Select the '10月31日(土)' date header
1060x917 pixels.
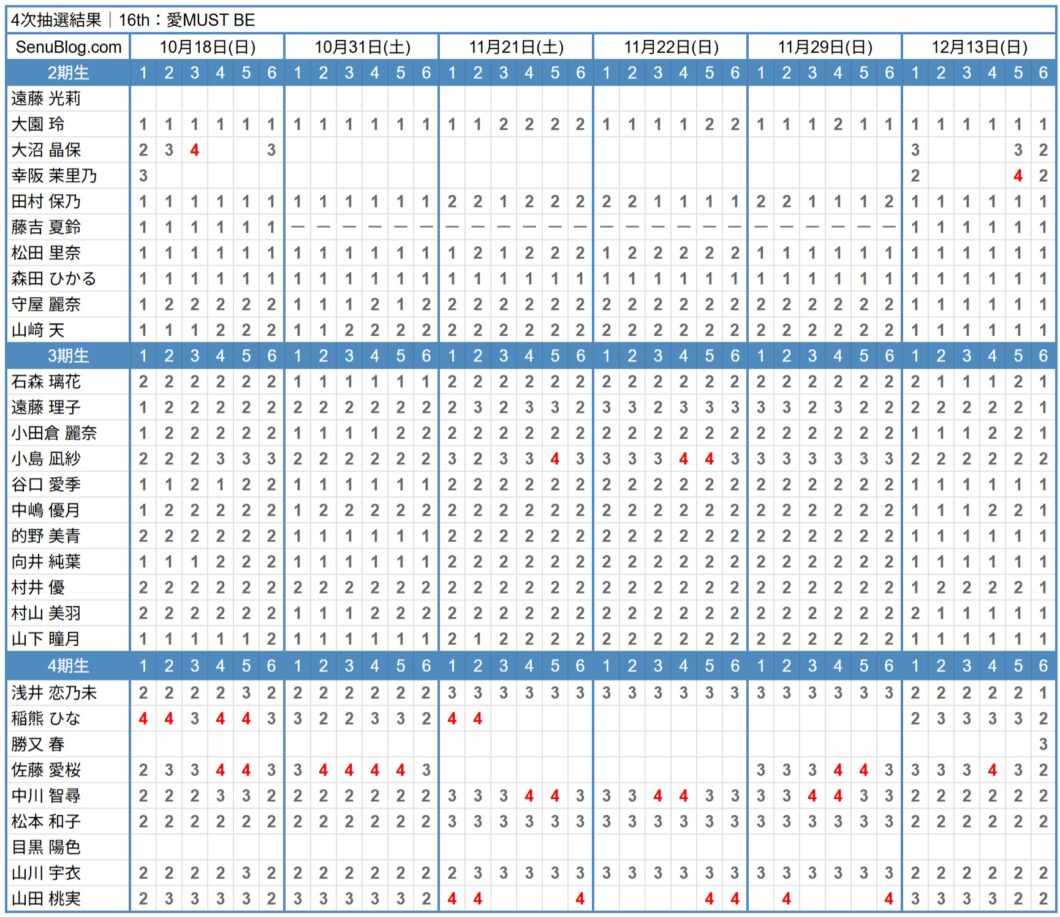coord(362,47)
